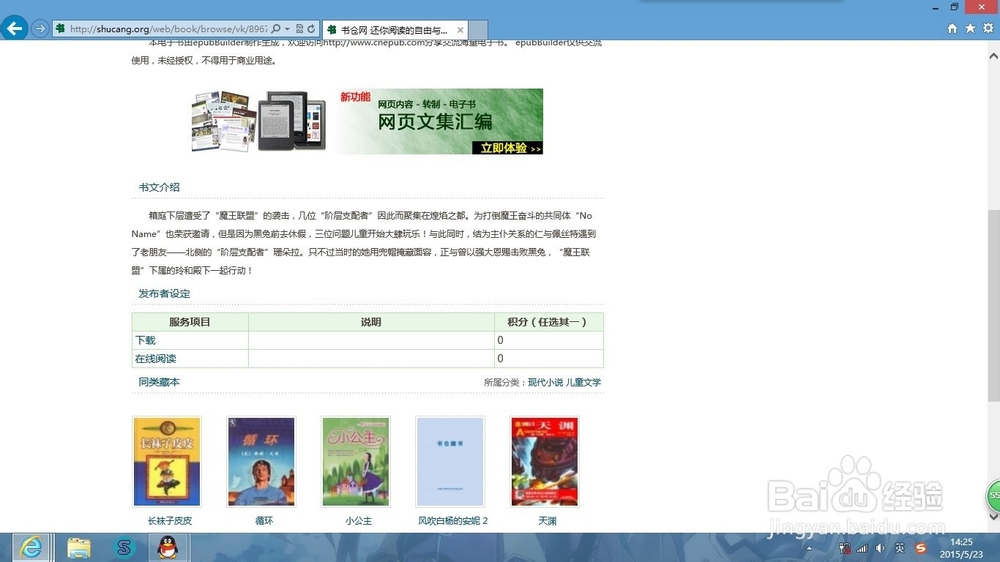Click the 服务项目 table header

point(190,322)
